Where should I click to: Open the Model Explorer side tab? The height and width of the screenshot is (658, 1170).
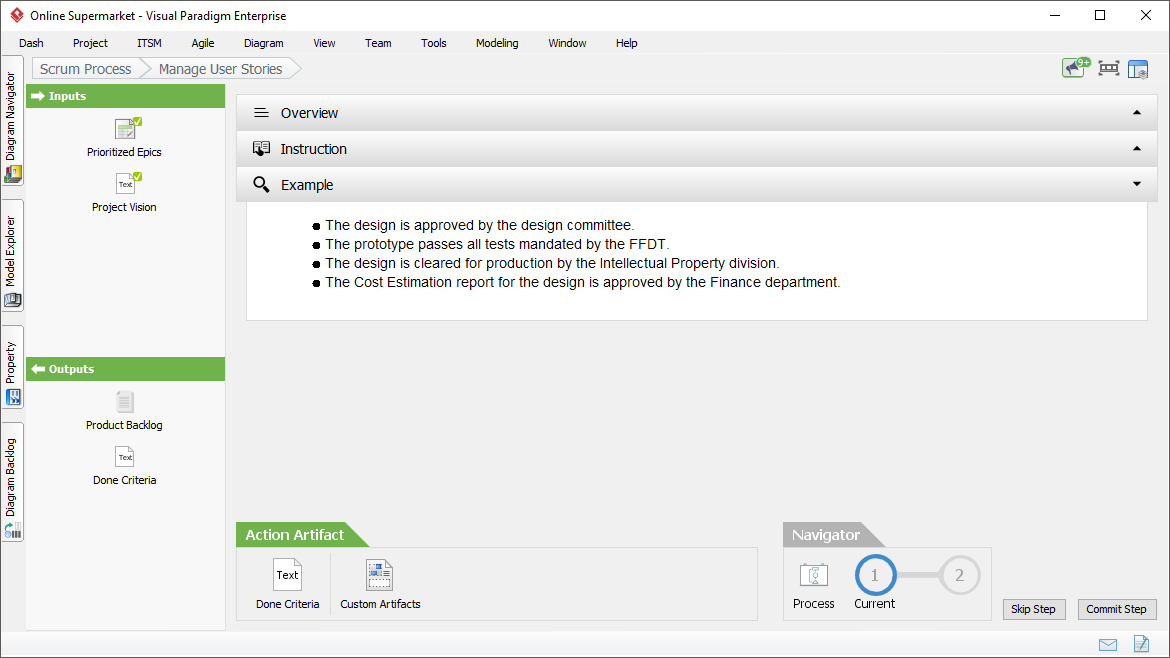[x=13, y=256]
